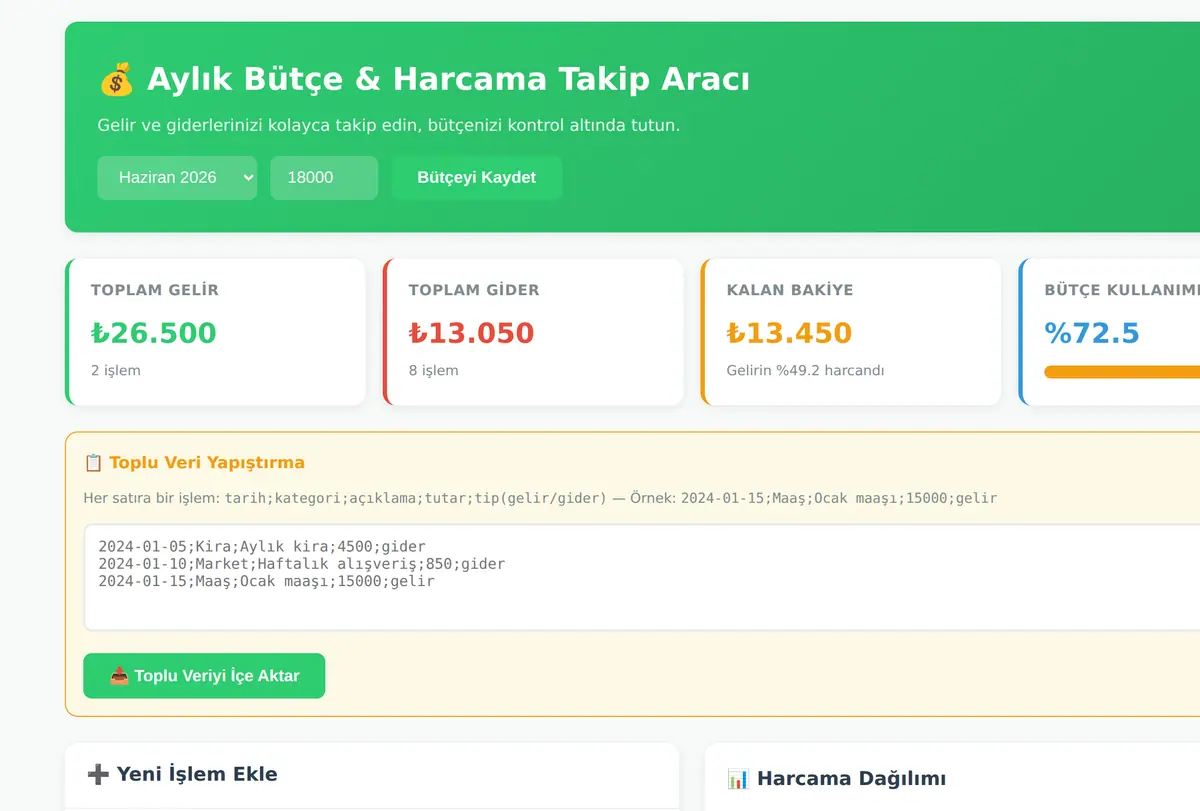Click the plus icon beside Yeni İşlem Ekle
This screenshot has width=1200, height=811.
pos(98,774)
